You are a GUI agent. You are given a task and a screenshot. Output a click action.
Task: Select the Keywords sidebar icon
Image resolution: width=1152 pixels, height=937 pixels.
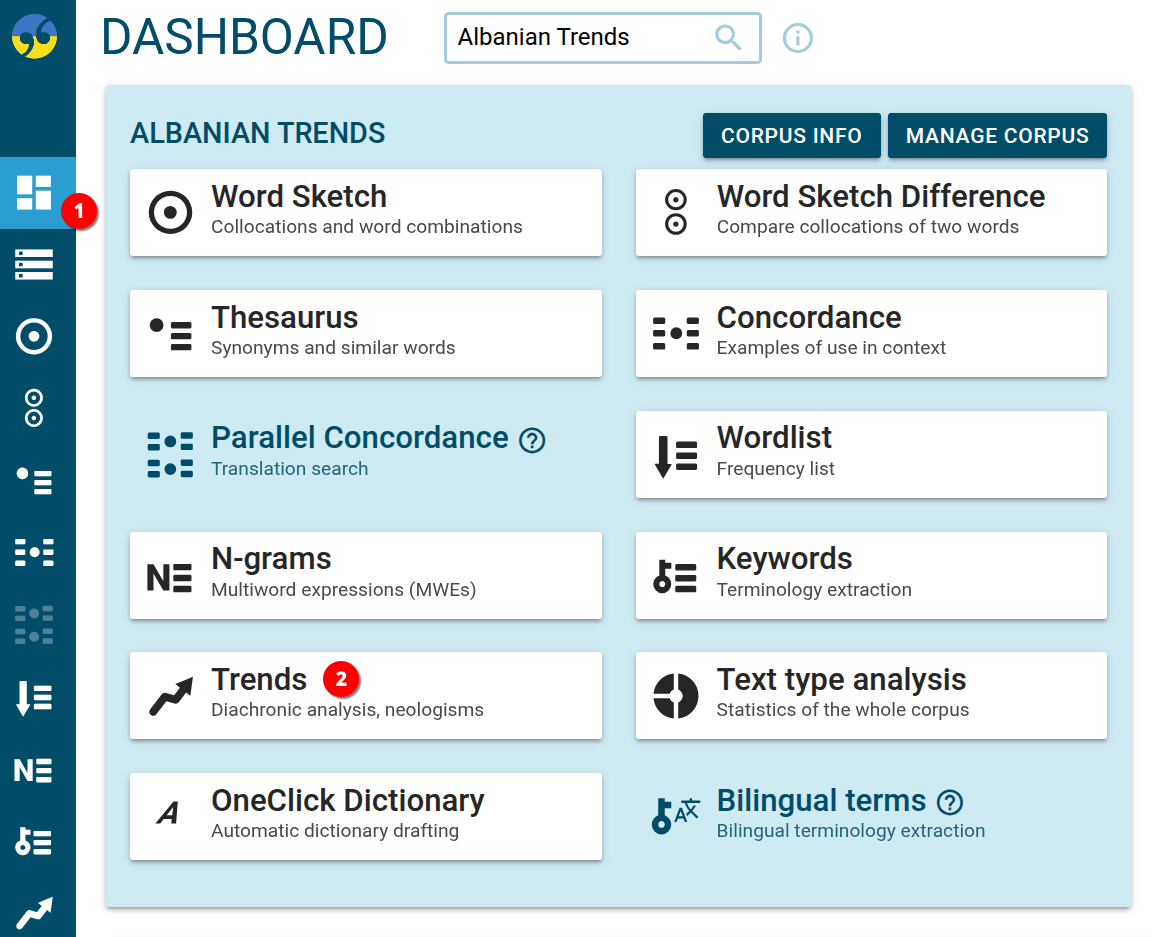pos(35,841)
